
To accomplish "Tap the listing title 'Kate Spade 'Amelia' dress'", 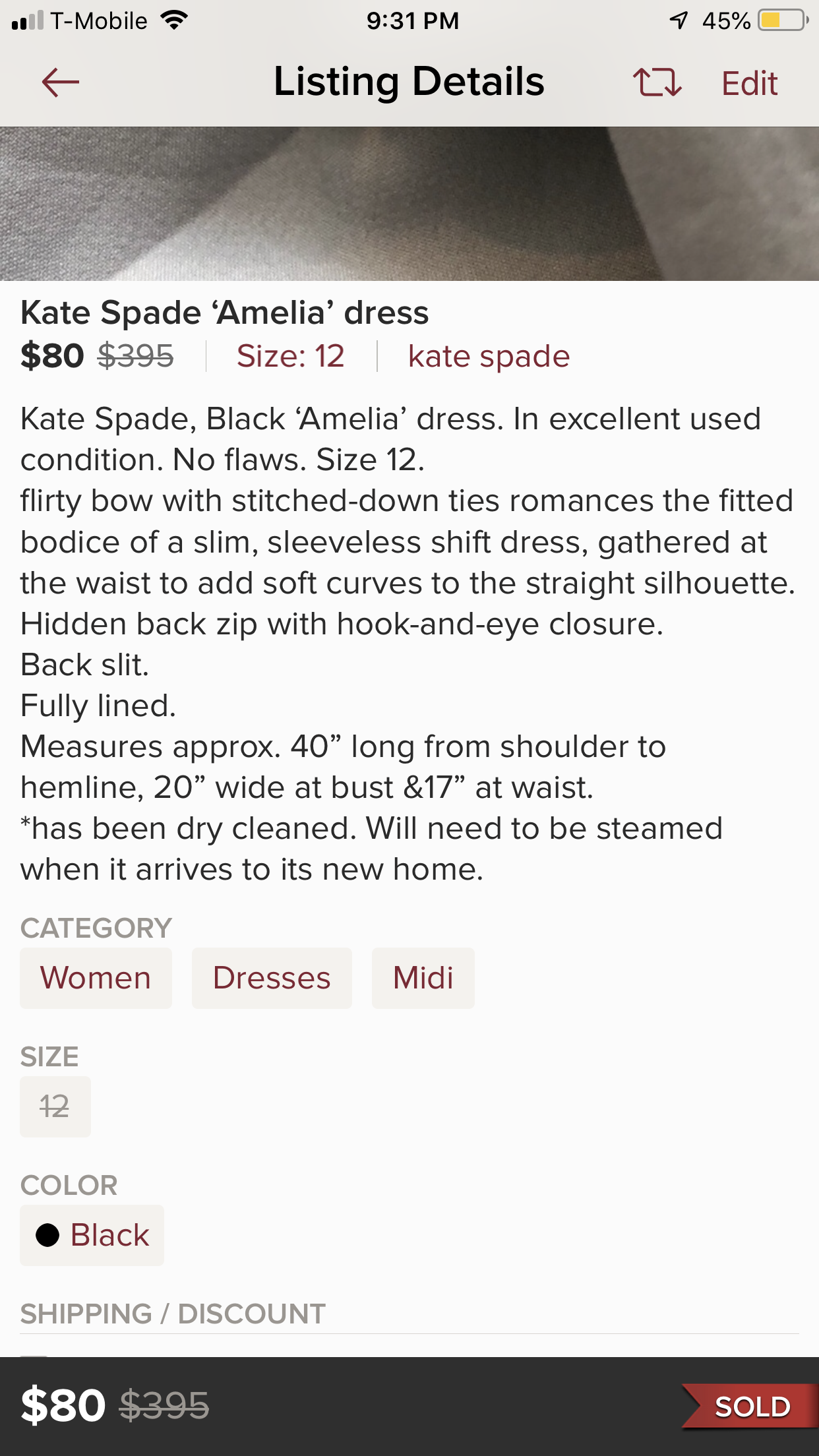I will click(x=225, y=313).
